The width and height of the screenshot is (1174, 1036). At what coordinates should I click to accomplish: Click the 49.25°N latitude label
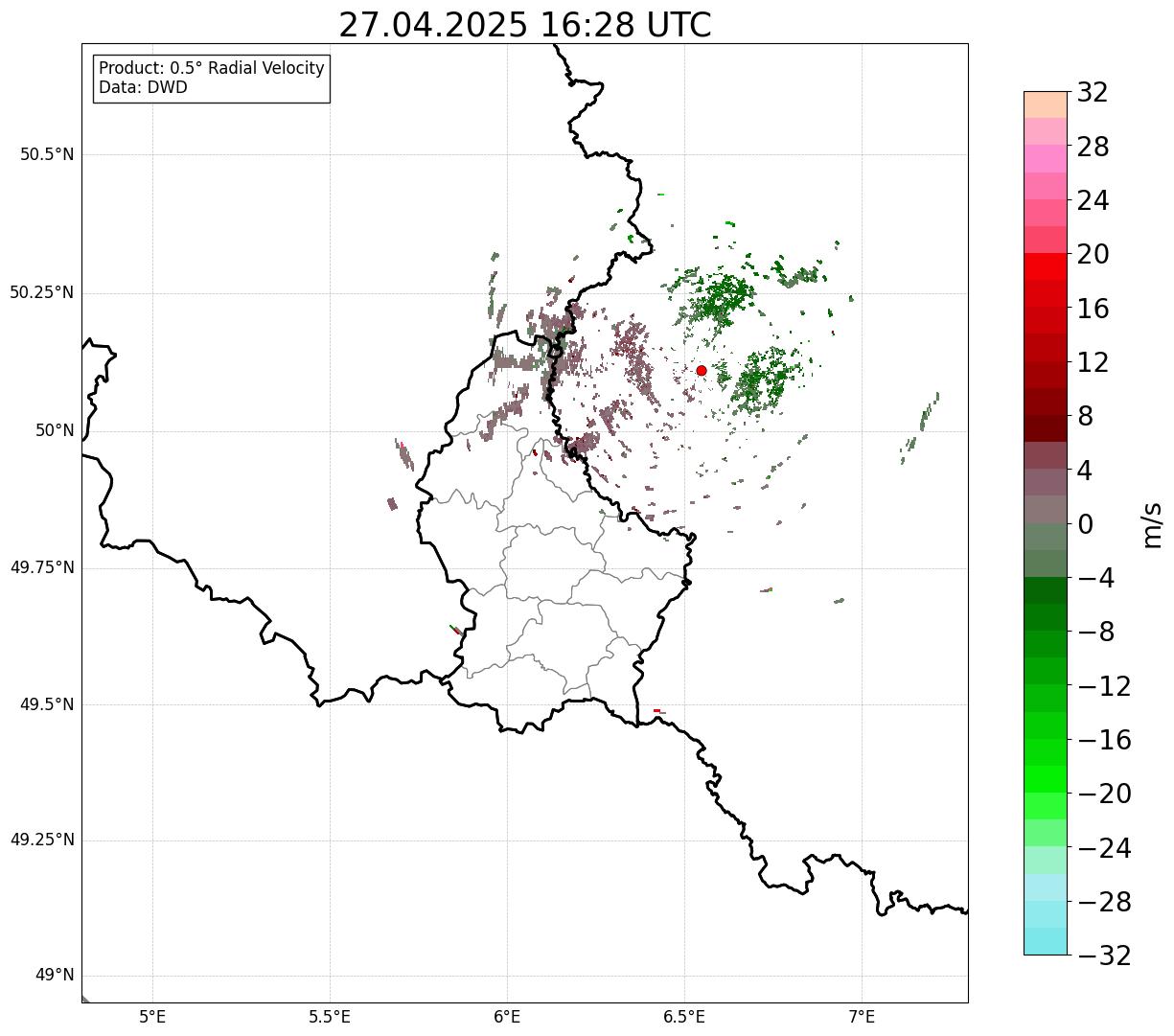coord(42,840)
